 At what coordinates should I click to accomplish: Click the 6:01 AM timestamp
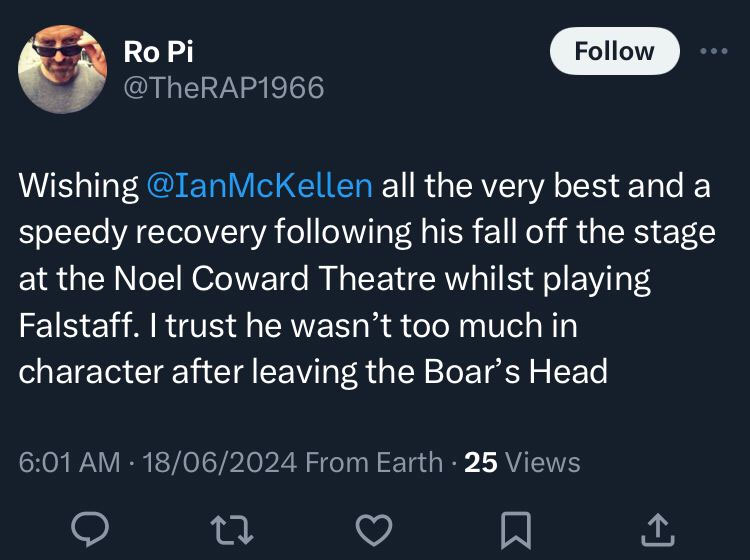tap(70, 462)
